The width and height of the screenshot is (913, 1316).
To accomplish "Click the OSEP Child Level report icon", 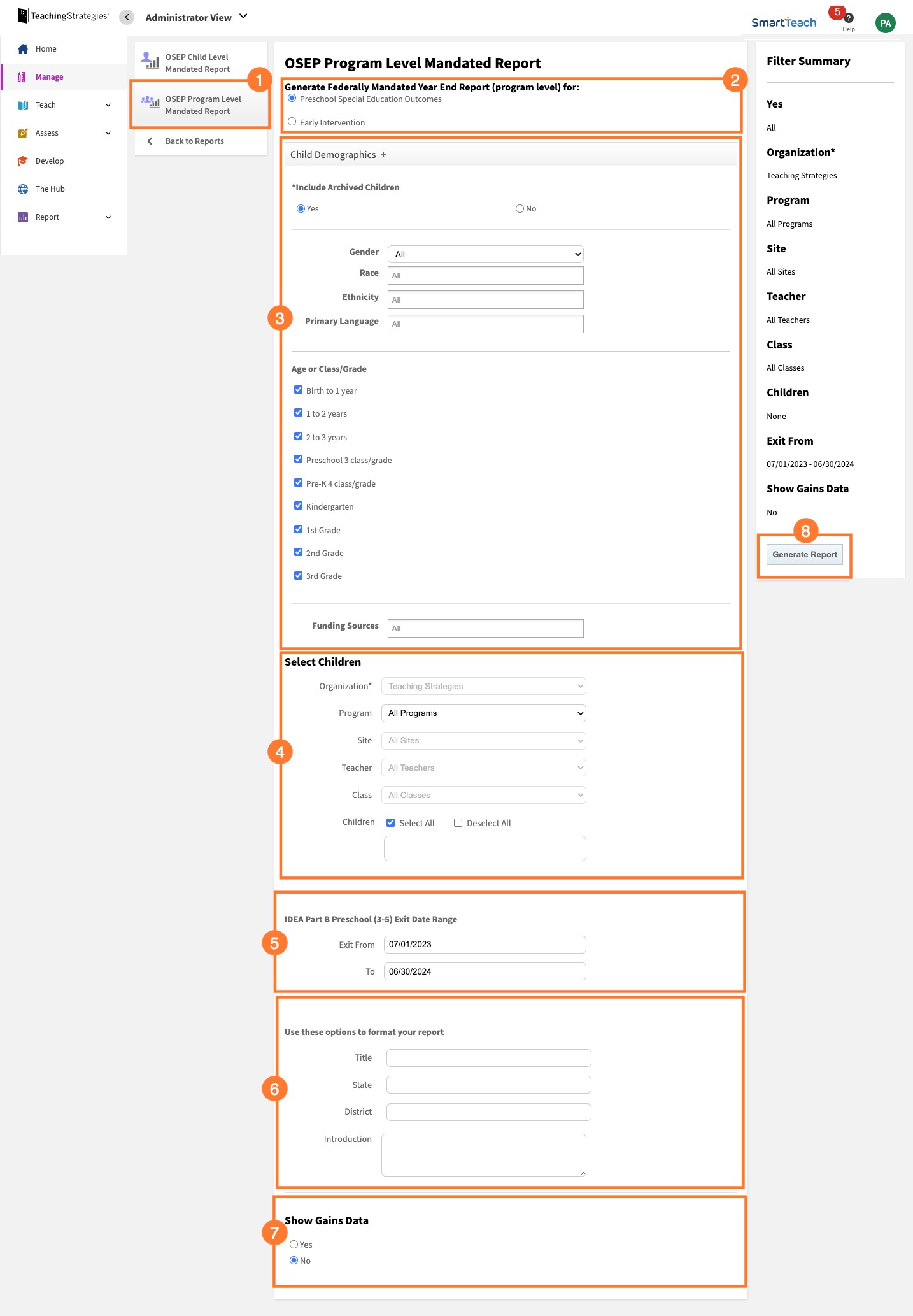I will pyautogui.click(x=151, y=61).
